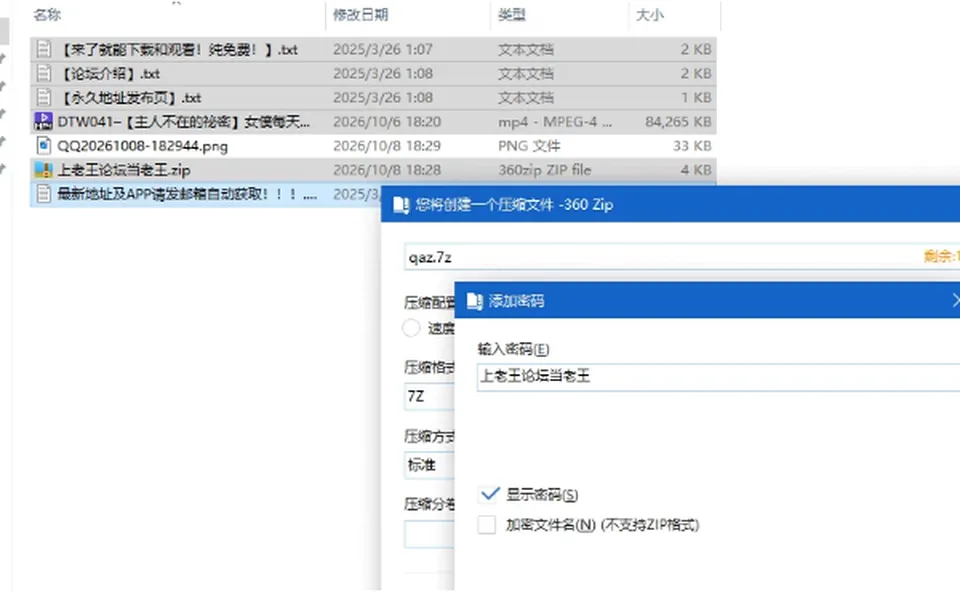Screen dimensions: 960x592
Task: Select the file named 【永久地址发布页】.txt
Action: click(x=129, y=97)
